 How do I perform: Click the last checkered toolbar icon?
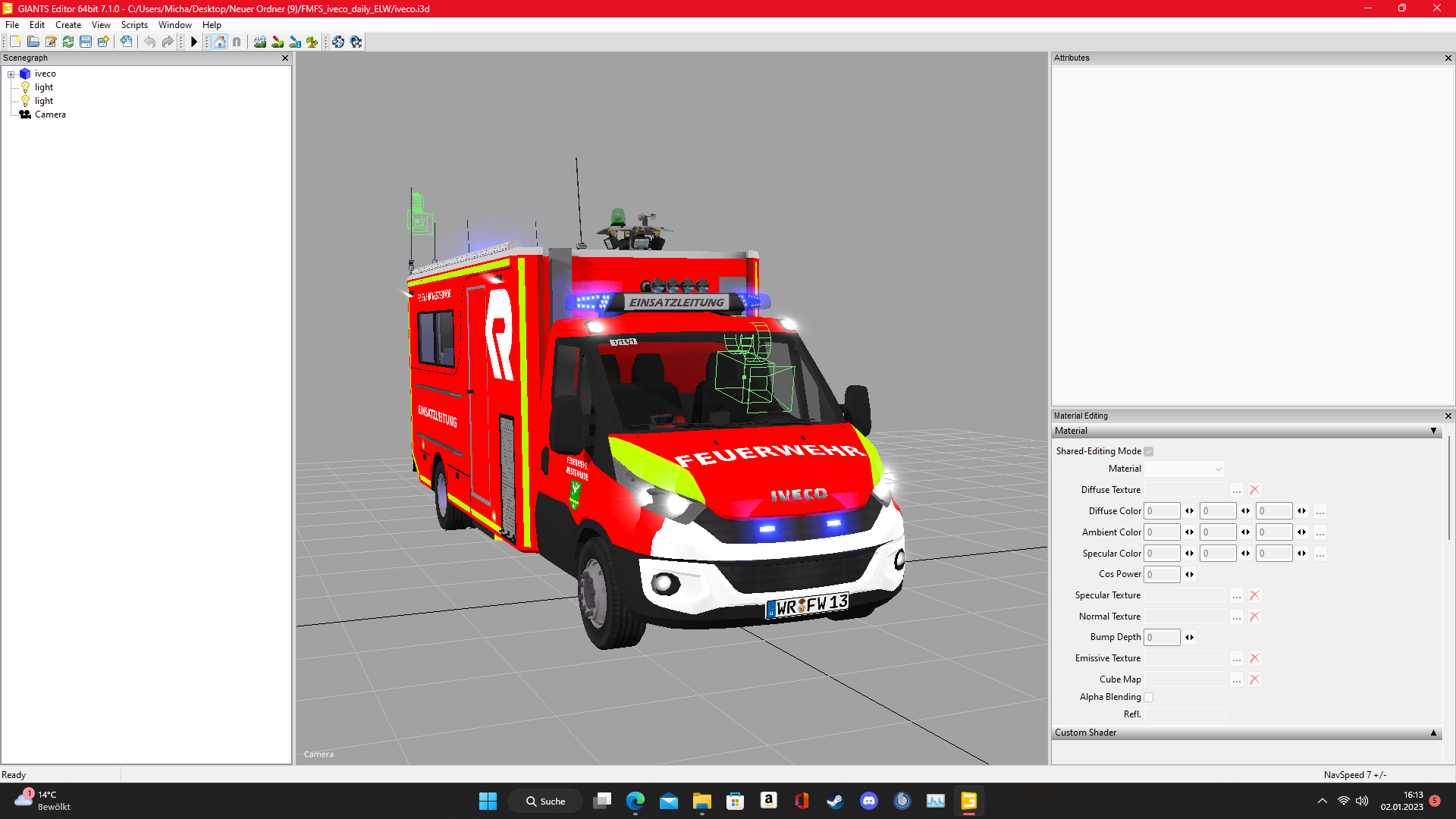pos(356,42)
